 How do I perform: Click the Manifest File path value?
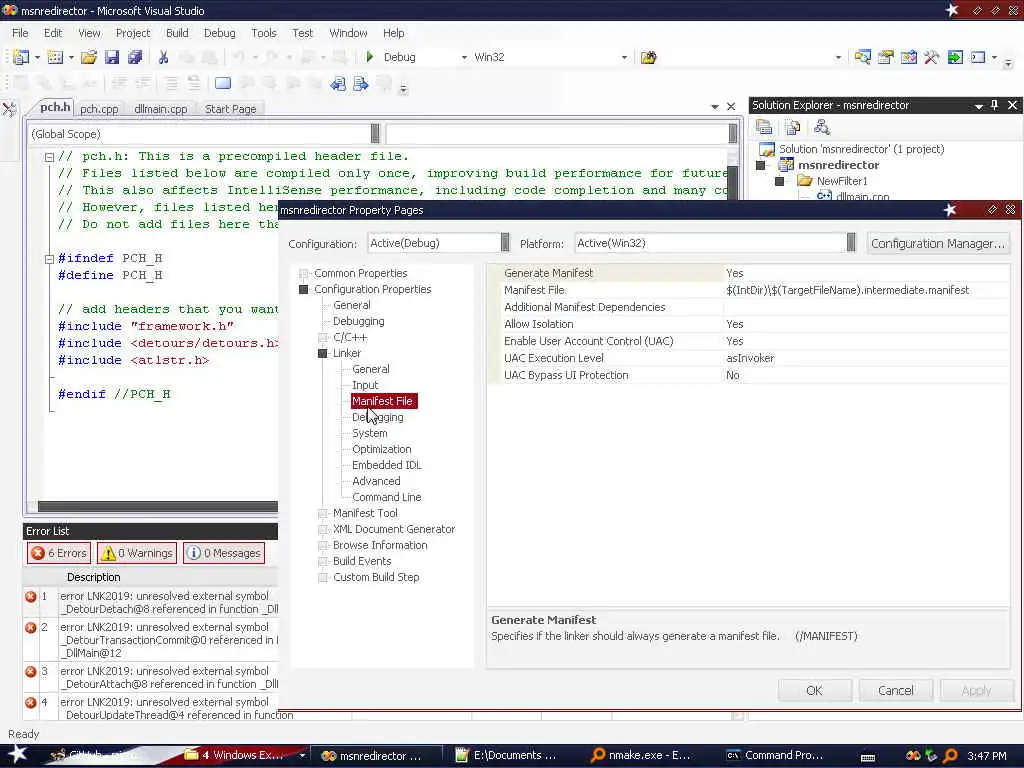click(x=848, y=290)
